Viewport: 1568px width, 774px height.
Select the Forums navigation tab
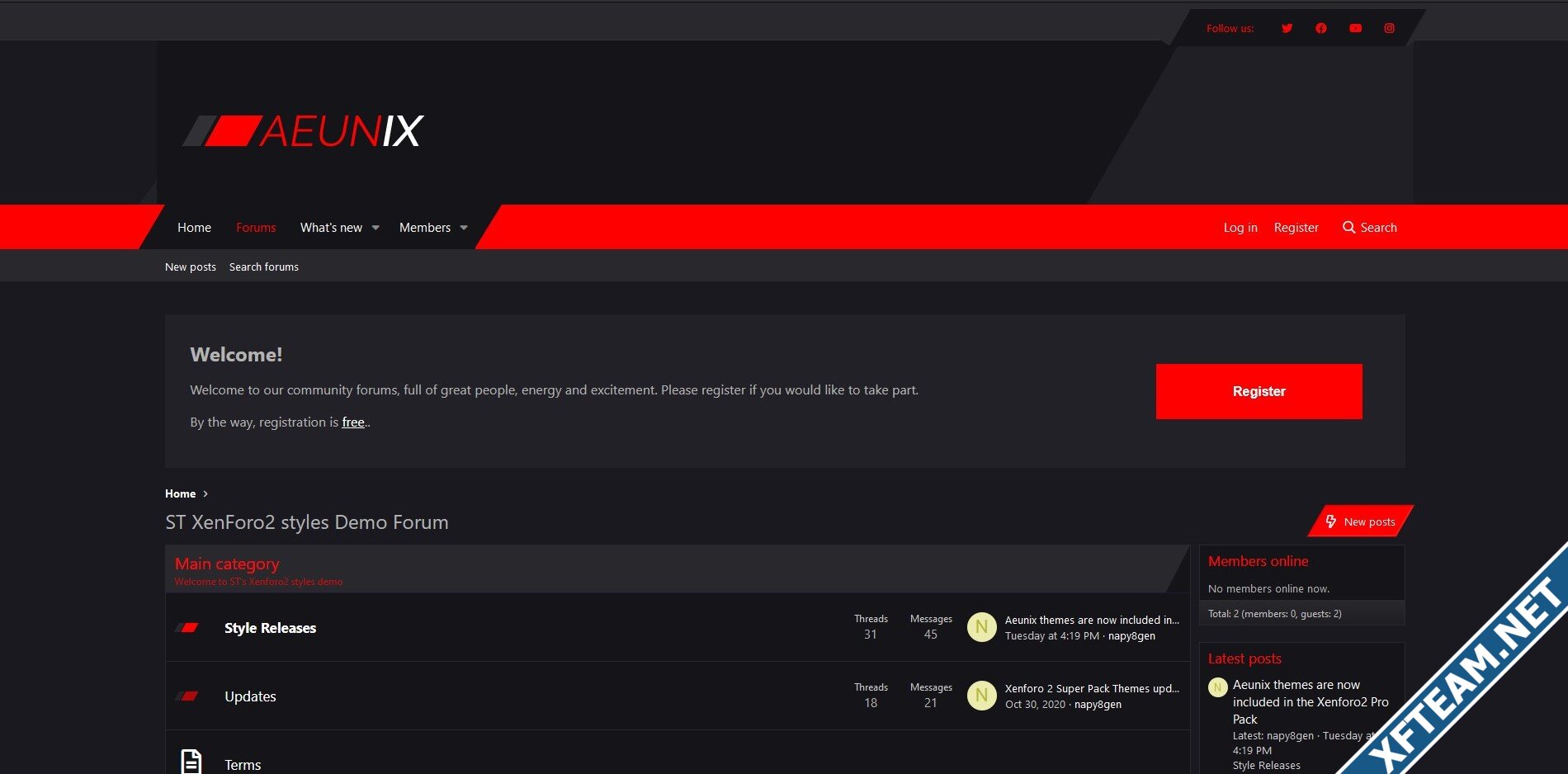coord(256,228)
